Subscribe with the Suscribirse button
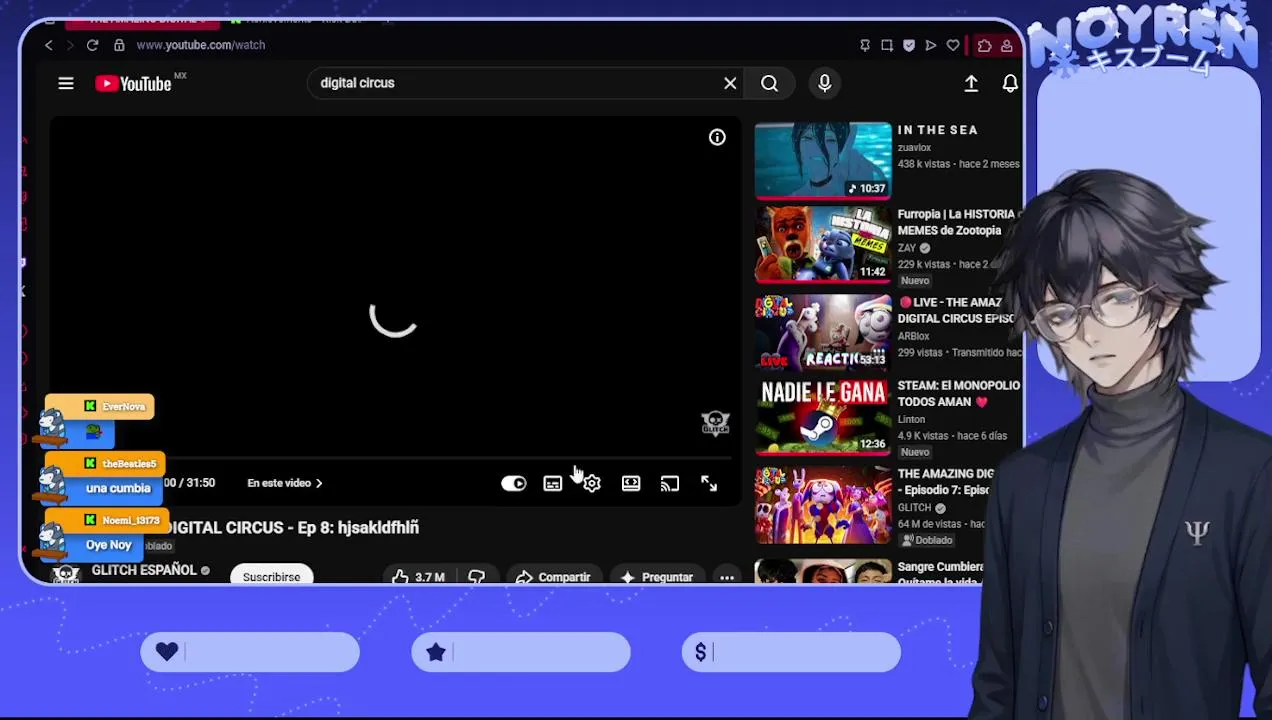Screen dimensions: 1272x720 point(271,577)
